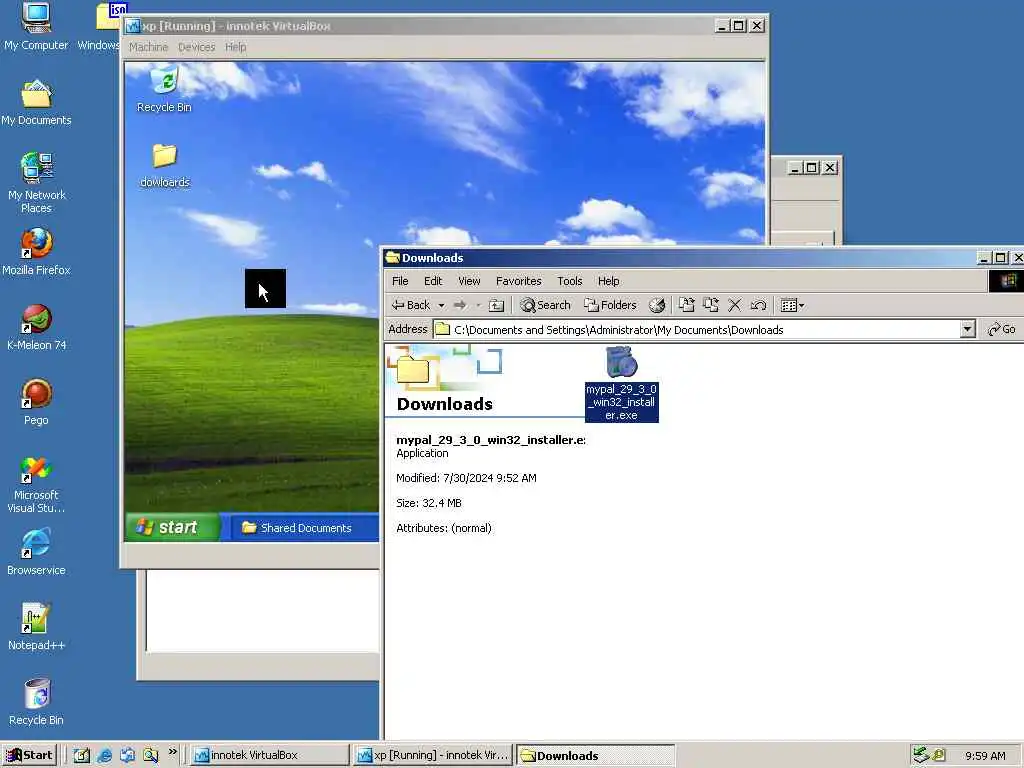The image size is (1024, 768).
Task: Select the My Computer desktop icon
Action: [36, 26]
